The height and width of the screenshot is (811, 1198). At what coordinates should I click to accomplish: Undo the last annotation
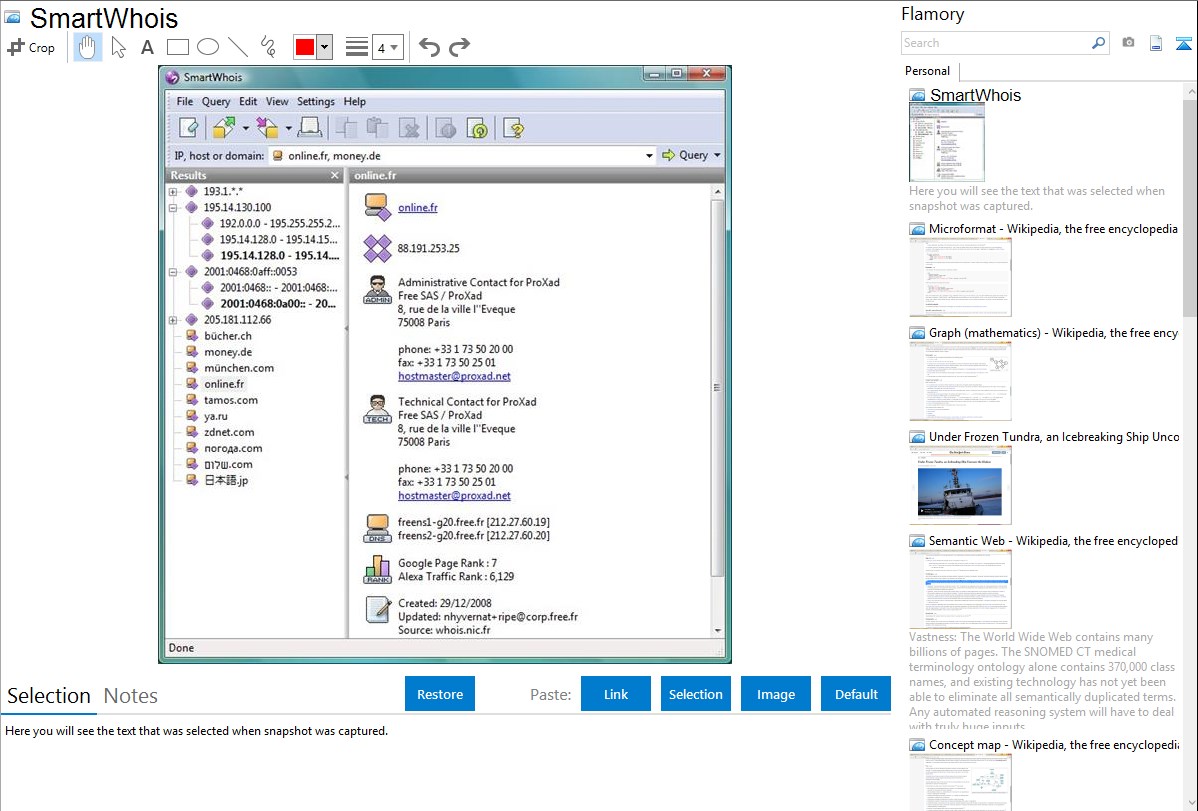[429, 47]
